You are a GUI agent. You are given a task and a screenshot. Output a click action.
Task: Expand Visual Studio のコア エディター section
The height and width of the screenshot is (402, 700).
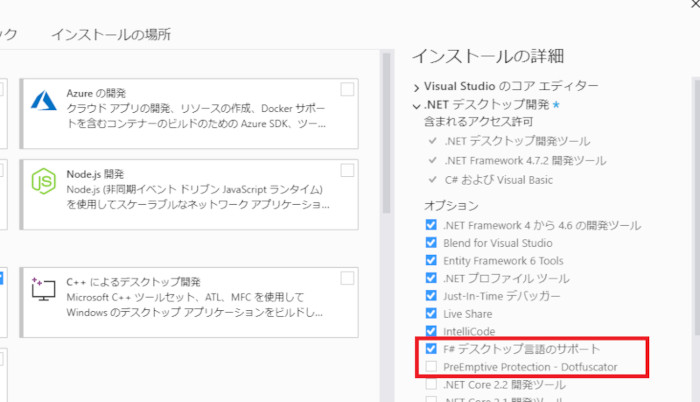(416, 88)
